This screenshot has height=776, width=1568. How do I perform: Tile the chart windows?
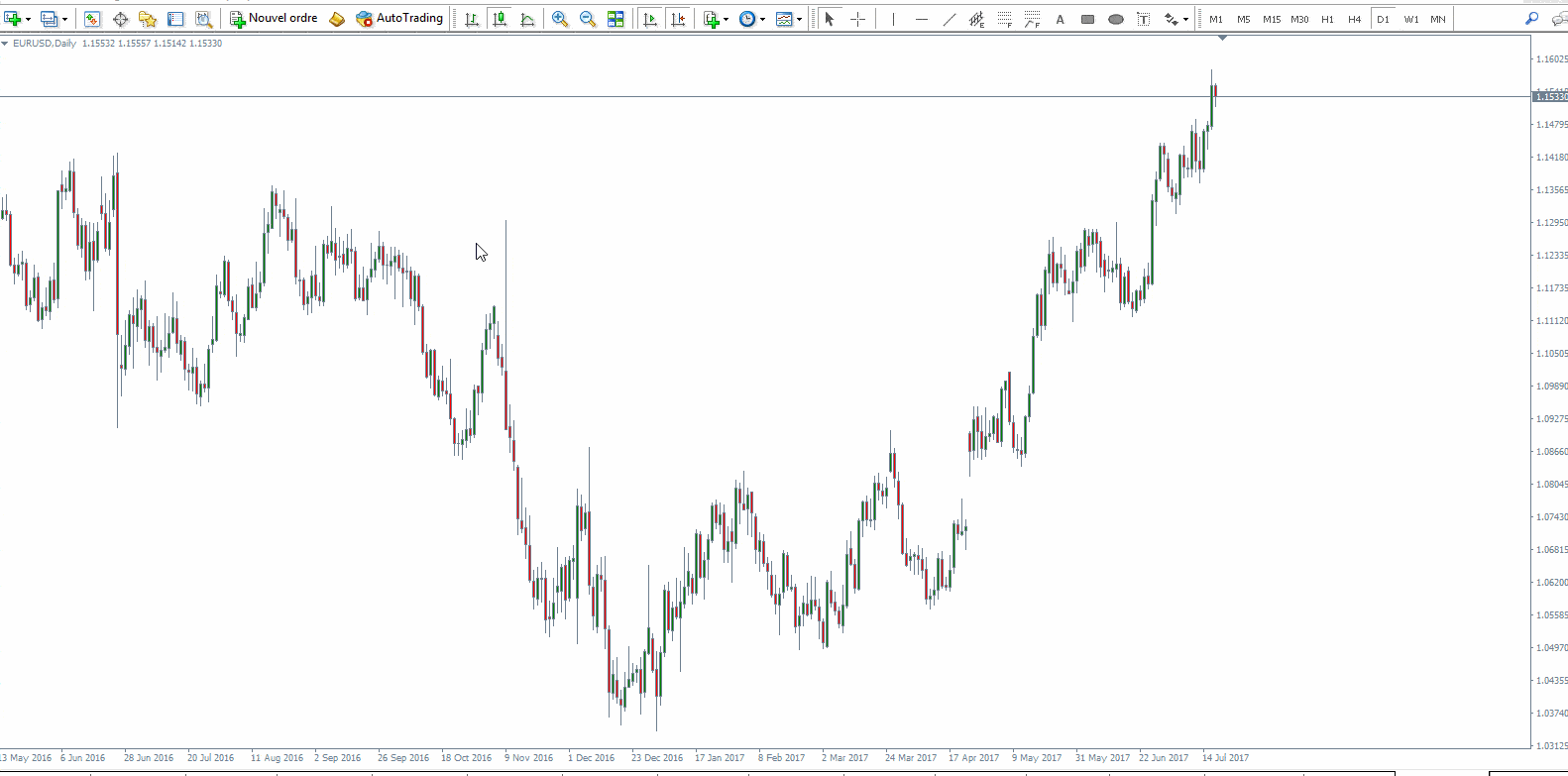pyautogui.click(x=616, y=19)
